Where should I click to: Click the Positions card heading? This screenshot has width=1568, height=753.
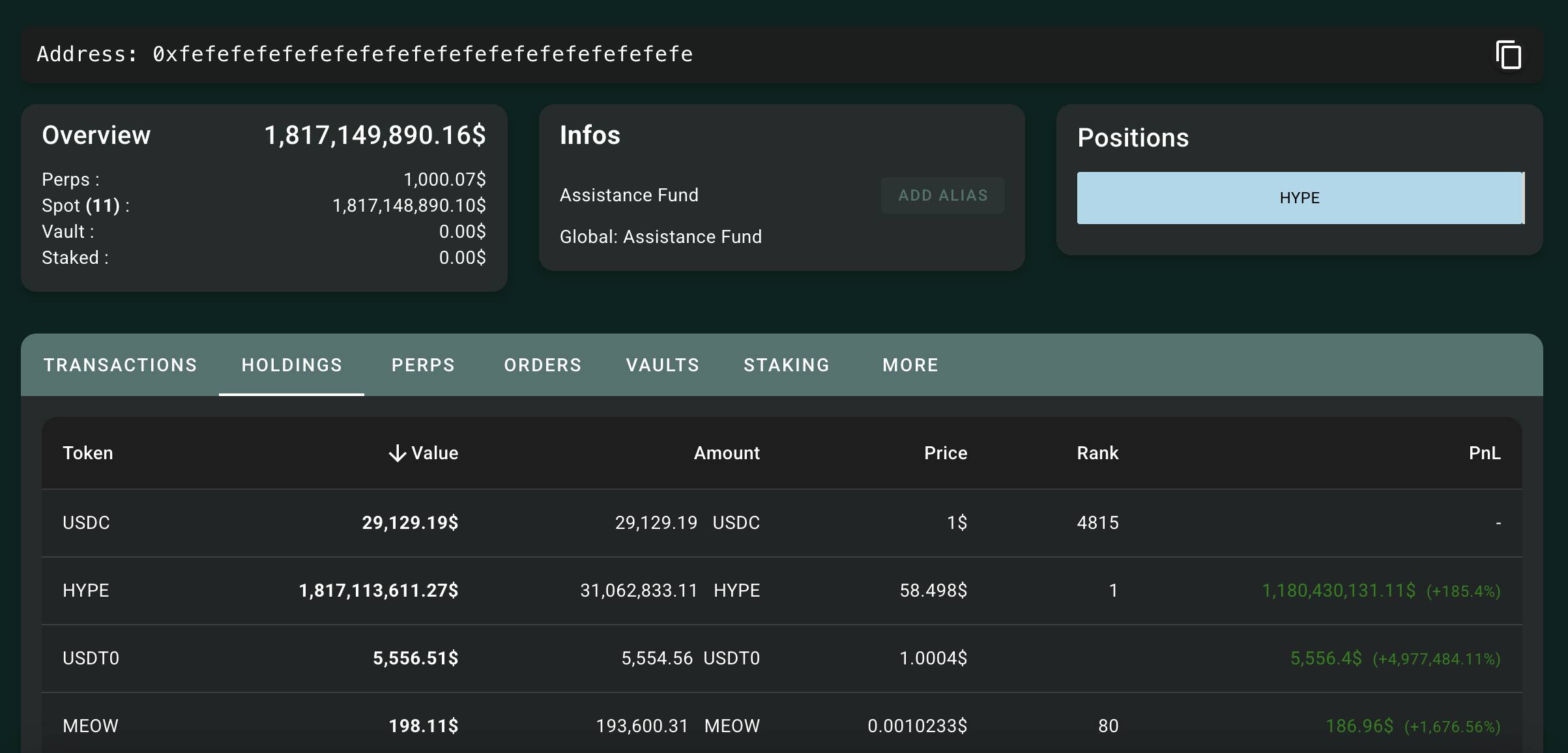click(x=1133, y=138)
